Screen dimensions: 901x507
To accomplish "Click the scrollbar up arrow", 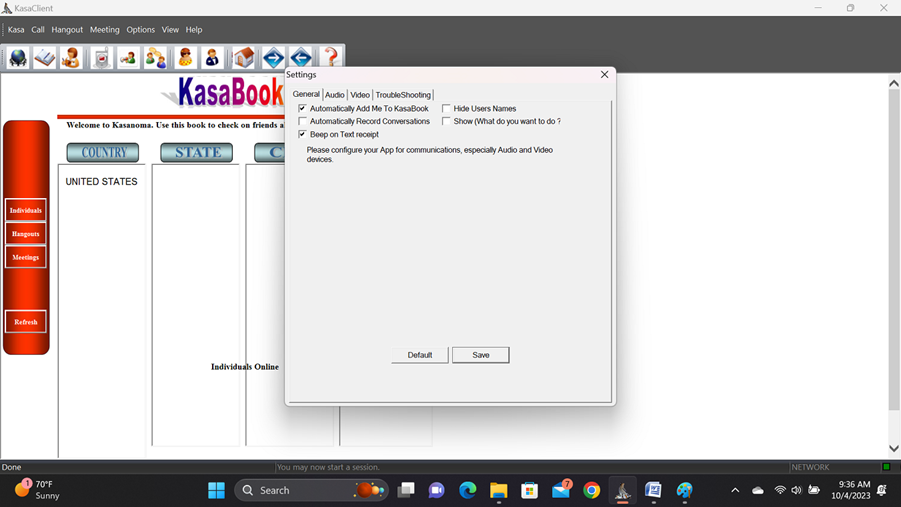I will tap(894, 83).
